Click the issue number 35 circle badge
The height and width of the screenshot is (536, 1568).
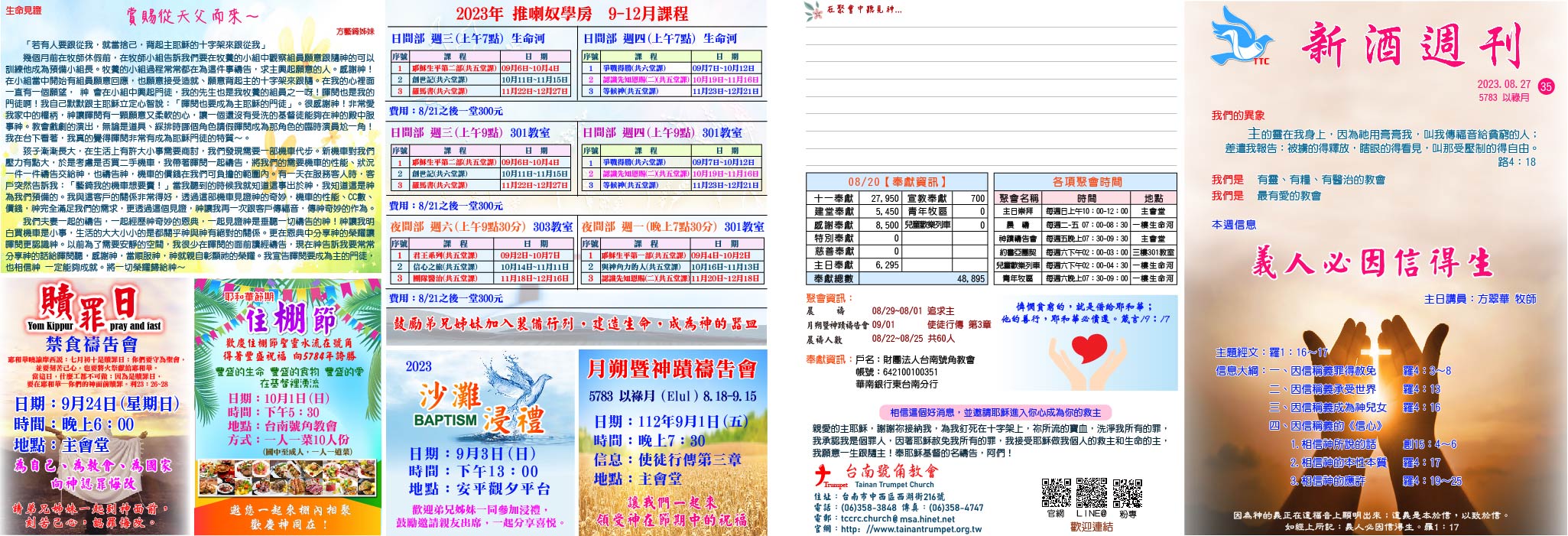click(x=1546, y=86)
